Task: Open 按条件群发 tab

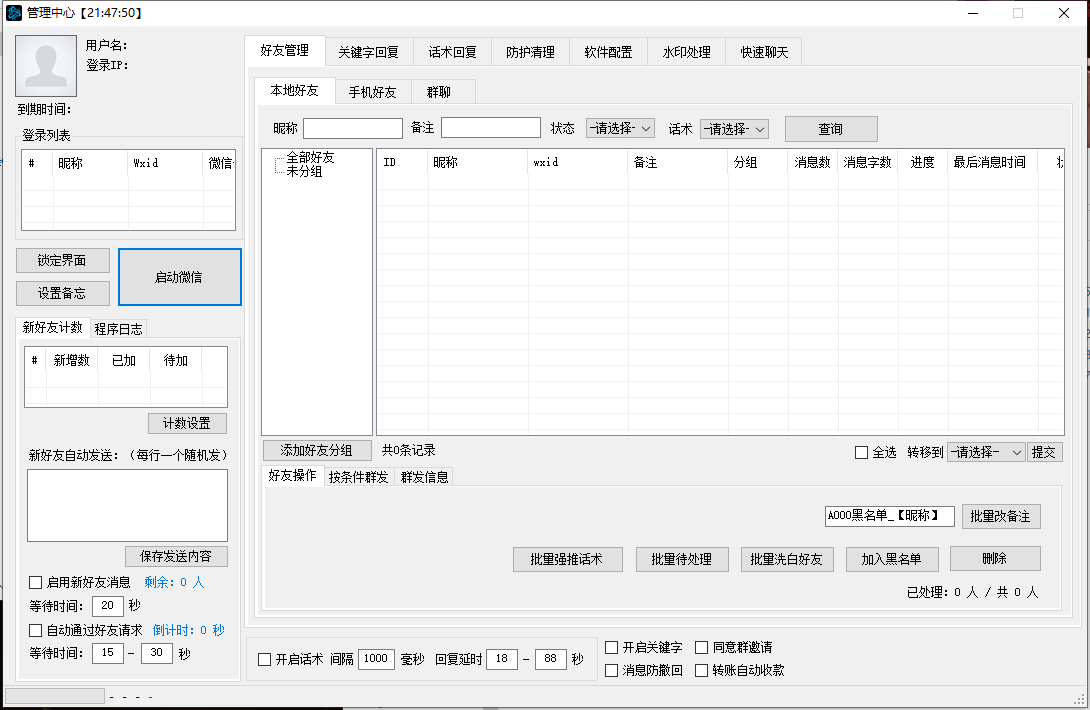Action: (358, 477)
